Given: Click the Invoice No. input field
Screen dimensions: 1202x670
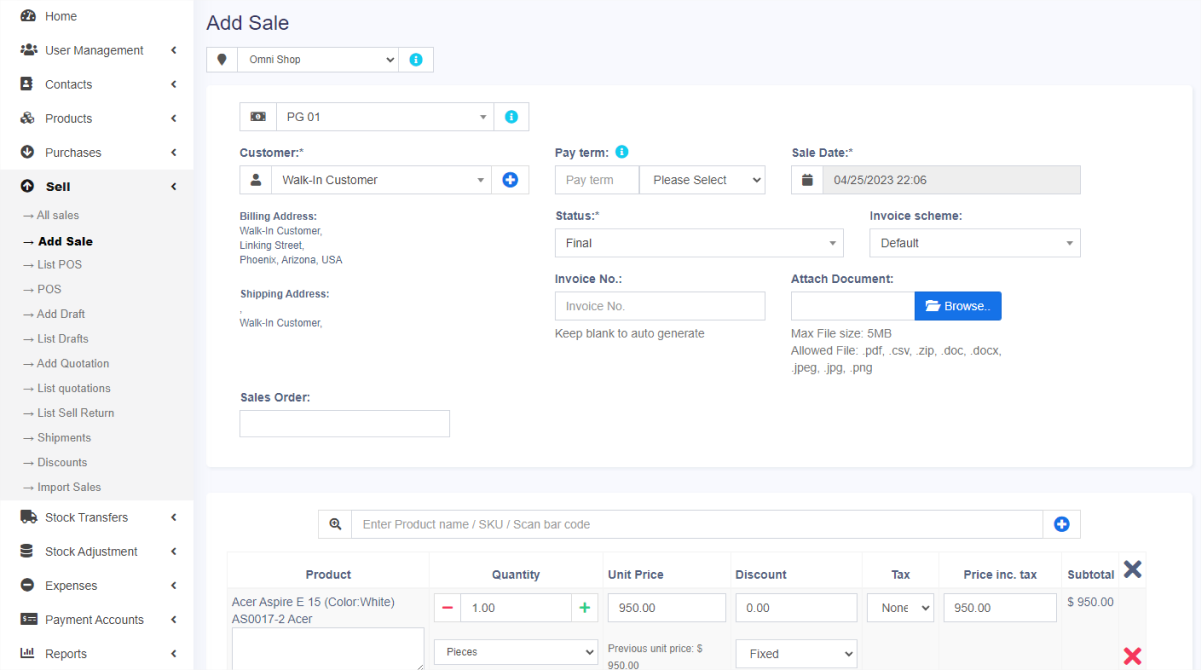Looking at the screenshot, I should point(660,306).
